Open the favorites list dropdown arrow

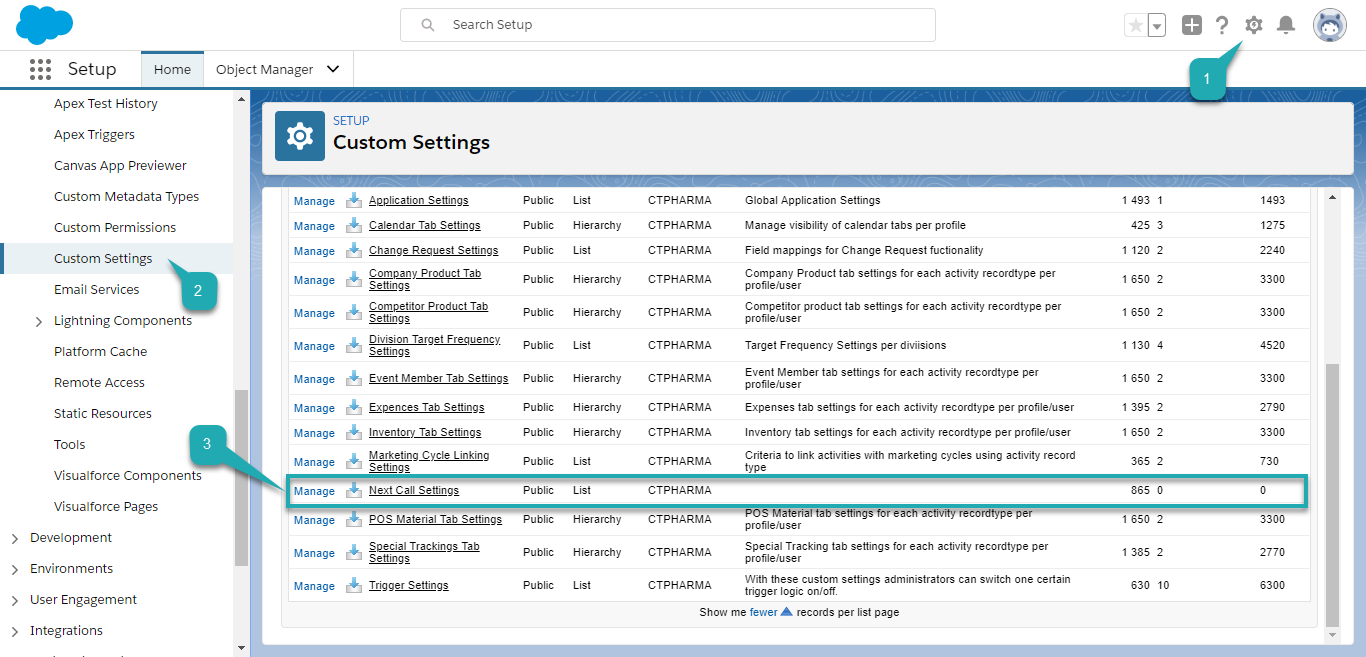(x=1157, y=25)
